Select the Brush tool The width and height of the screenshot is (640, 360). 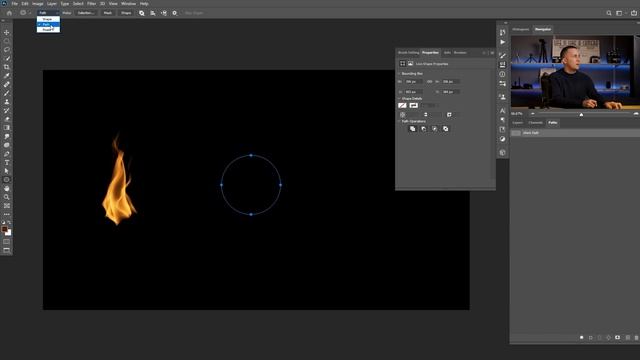coord(7,93)
